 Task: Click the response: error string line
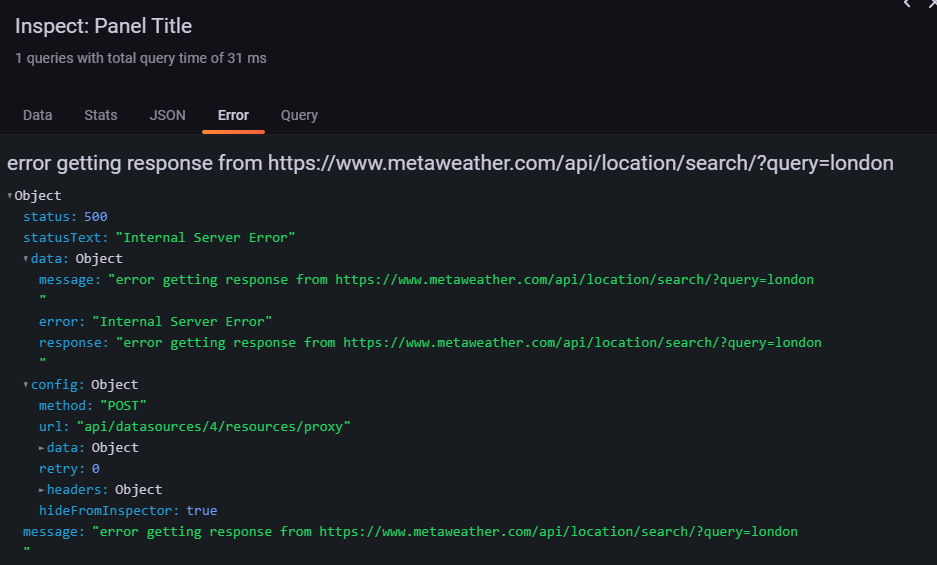(430, 343)
